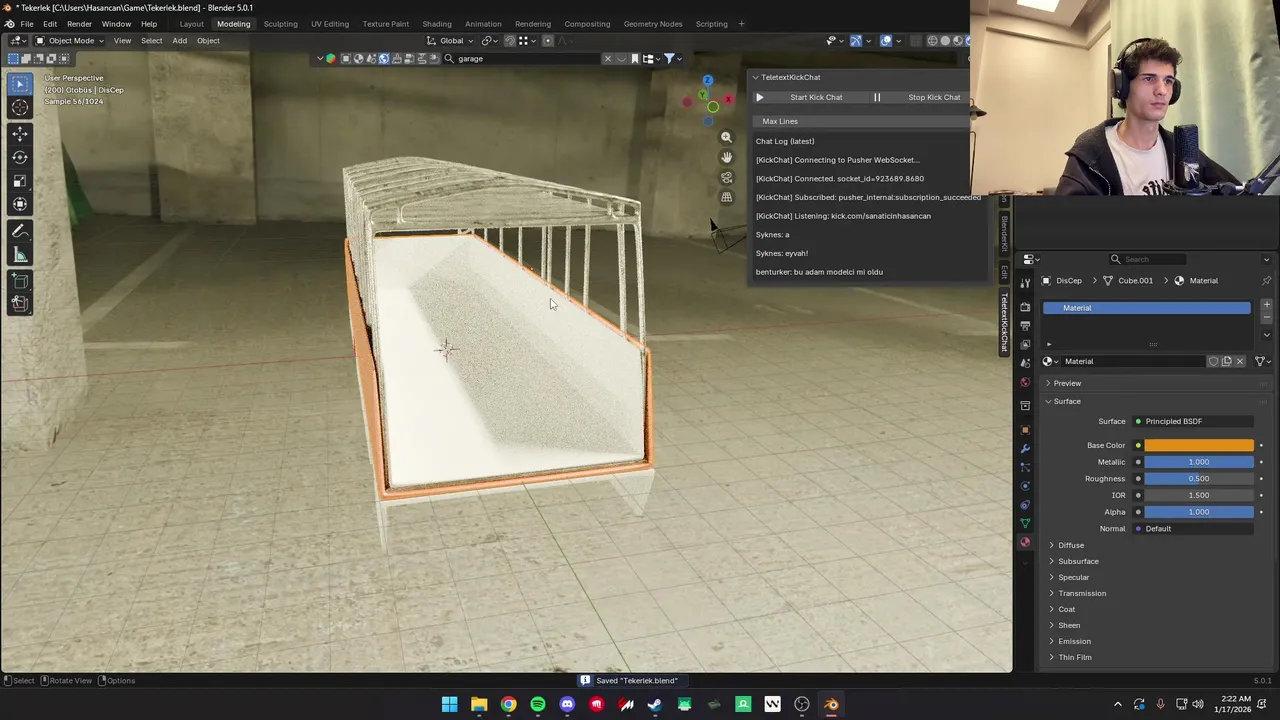The image size is (1280, 720).
Task: Open the Object Data properties tab icon
Action: pos(1025,523)
